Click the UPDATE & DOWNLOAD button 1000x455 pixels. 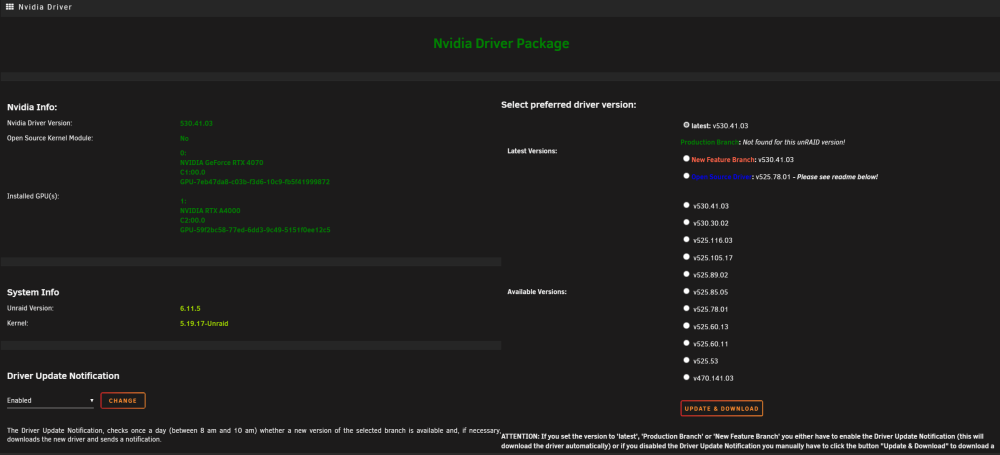pos(721,408)
